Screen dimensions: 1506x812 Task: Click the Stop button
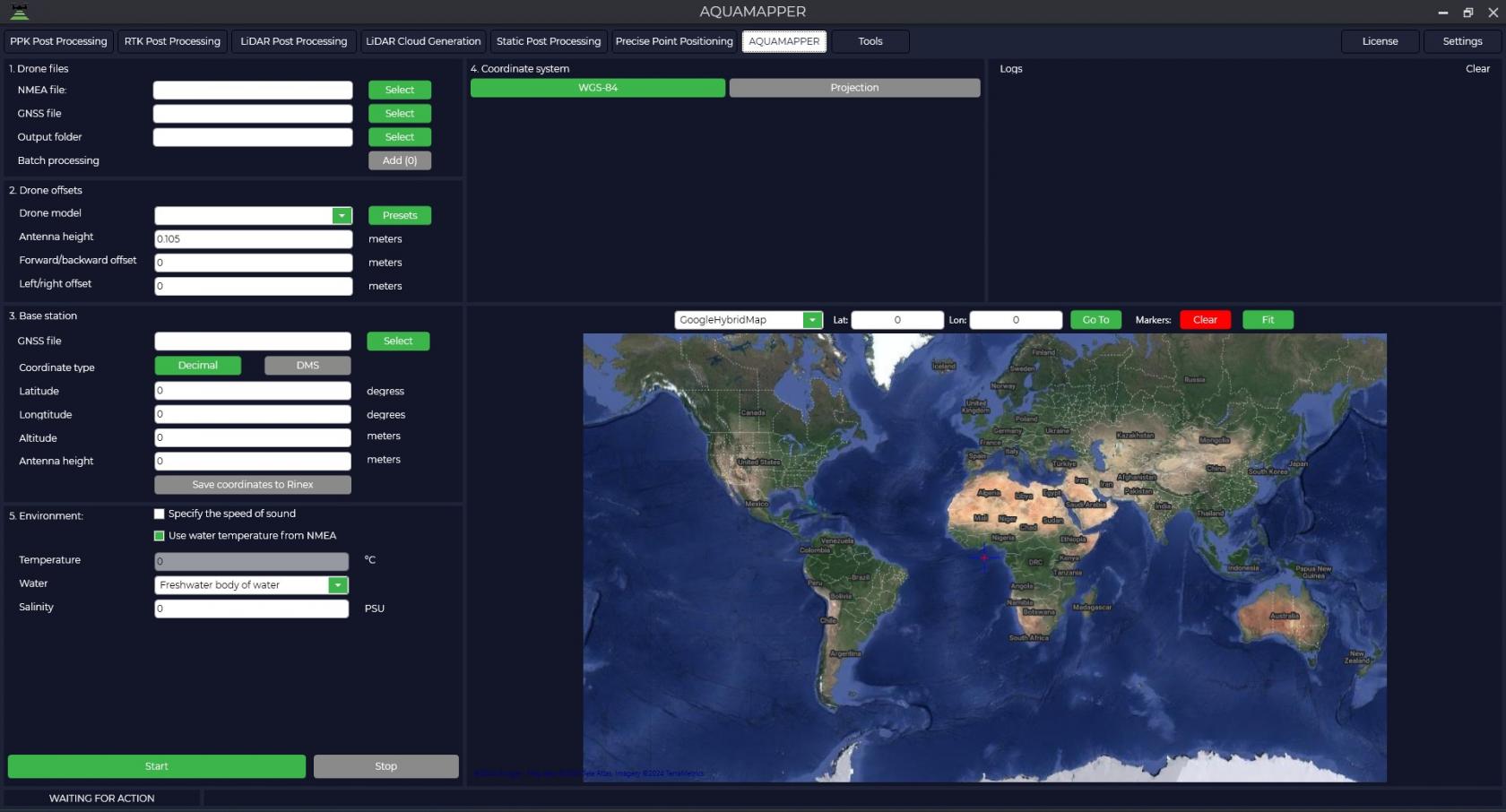pos(386,766)
